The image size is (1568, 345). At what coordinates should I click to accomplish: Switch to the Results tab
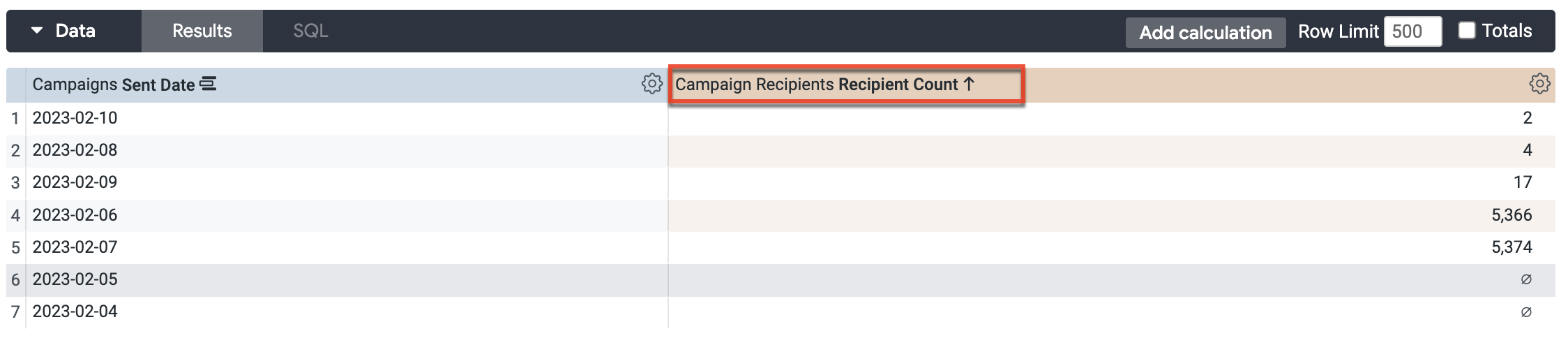click(202, 31)
